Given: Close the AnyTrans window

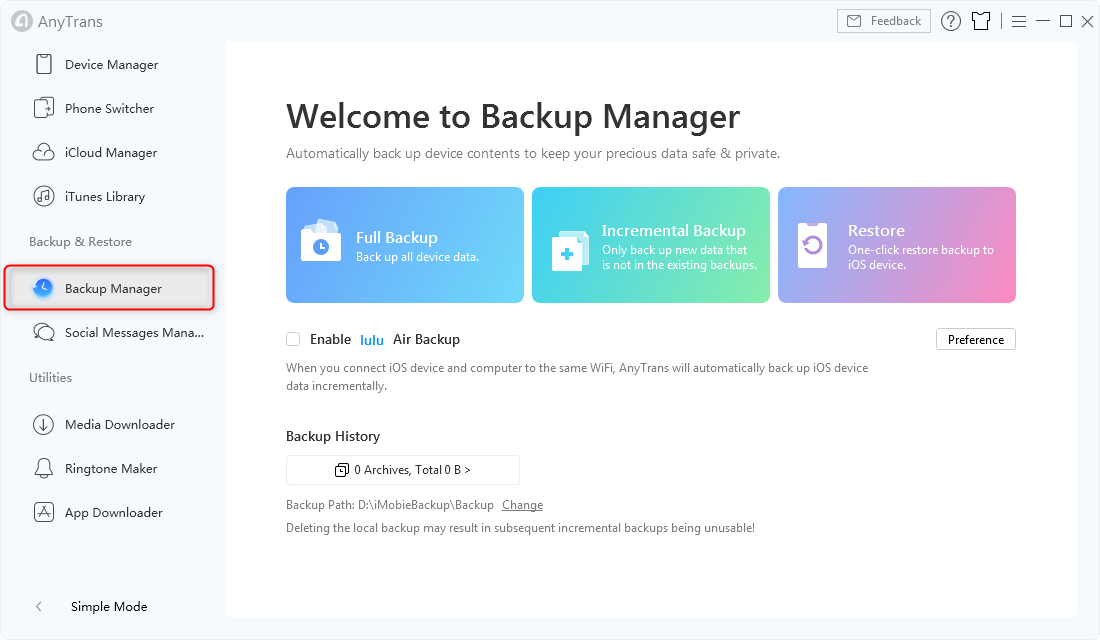Looking at the screenshot, I should [x=1087, y=22].
